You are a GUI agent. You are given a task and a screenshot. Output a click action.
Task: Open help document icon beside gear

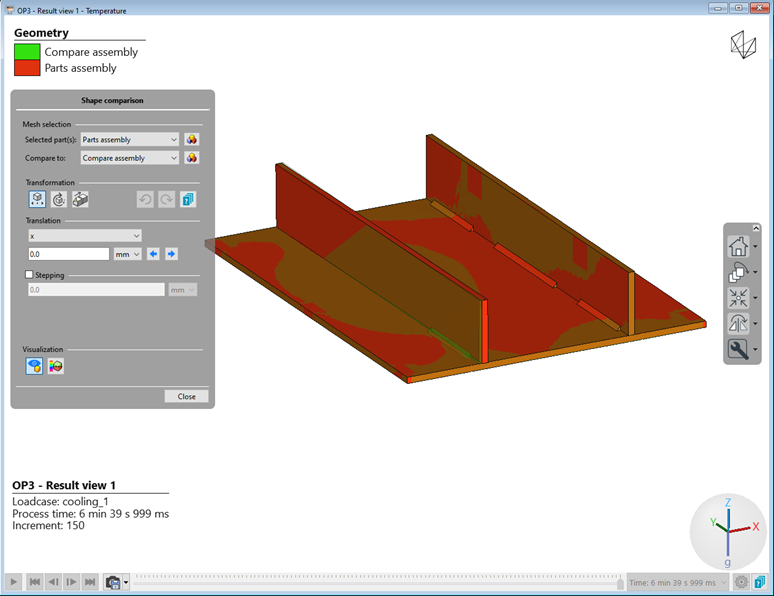(760, 582)
